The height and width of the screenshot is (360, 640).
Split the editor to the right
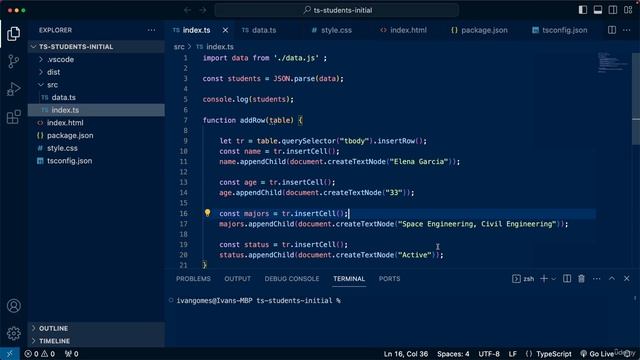pyautogui.click(x=611, y=30)
